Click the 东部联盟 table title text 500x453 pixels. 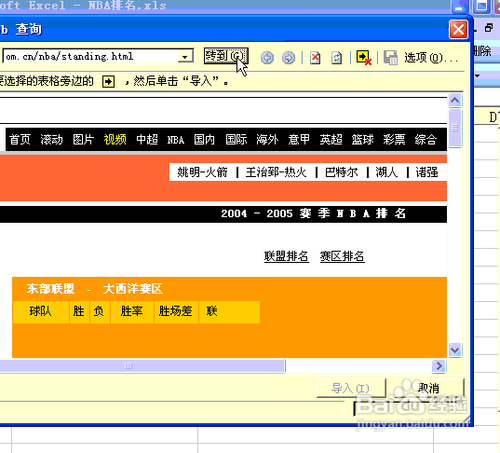tap(51, 289)
